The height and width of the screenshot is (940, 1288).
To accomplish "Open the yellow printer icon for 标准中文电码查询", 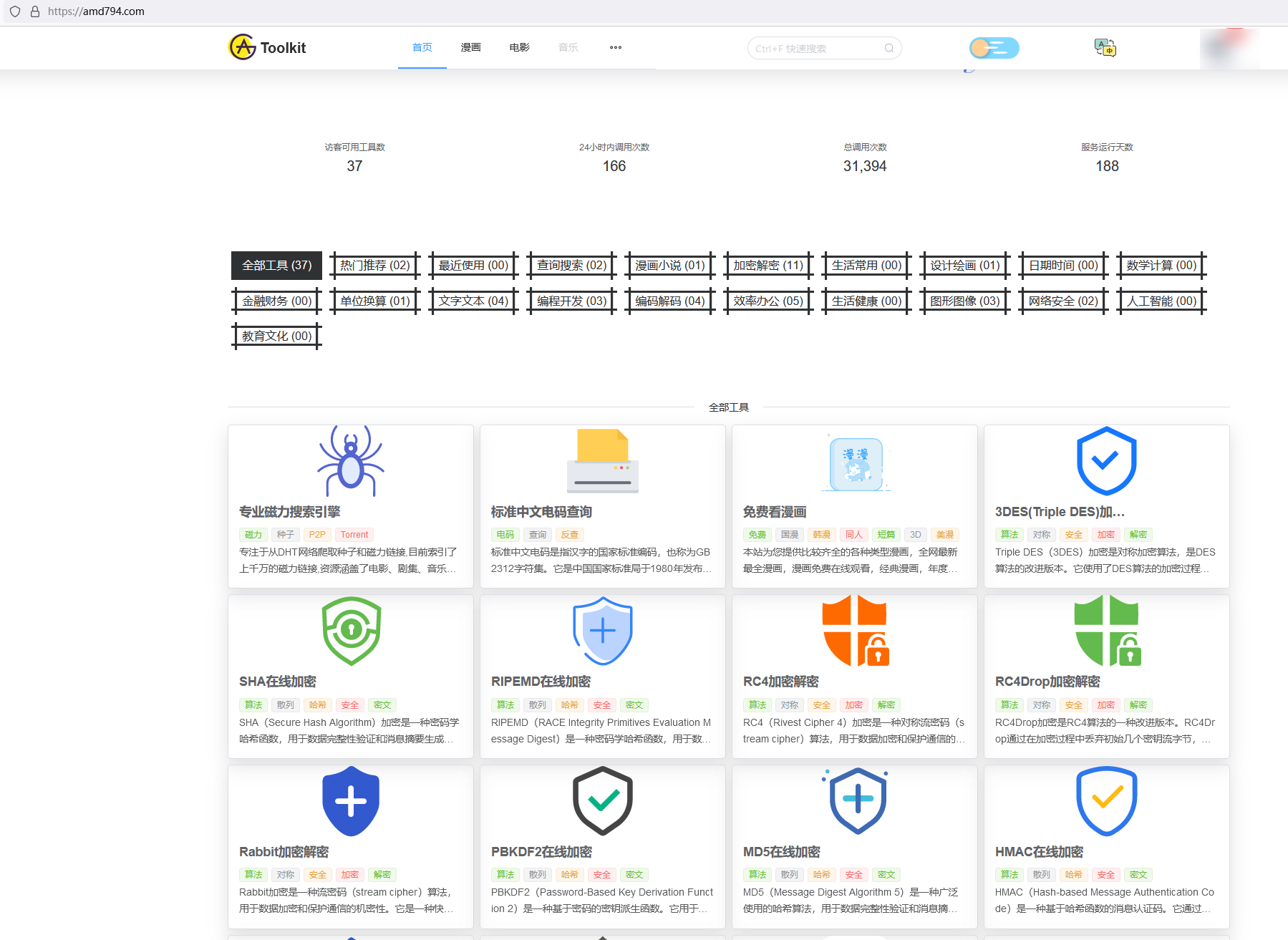I will pyautogui.click(x=602, y=462).
